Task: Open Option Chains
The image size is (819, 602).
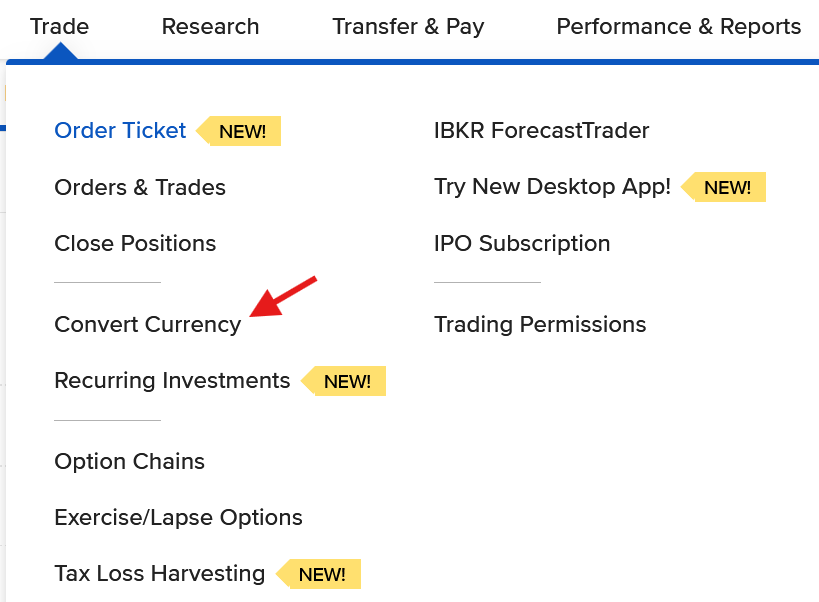Action: click(129, 462)
